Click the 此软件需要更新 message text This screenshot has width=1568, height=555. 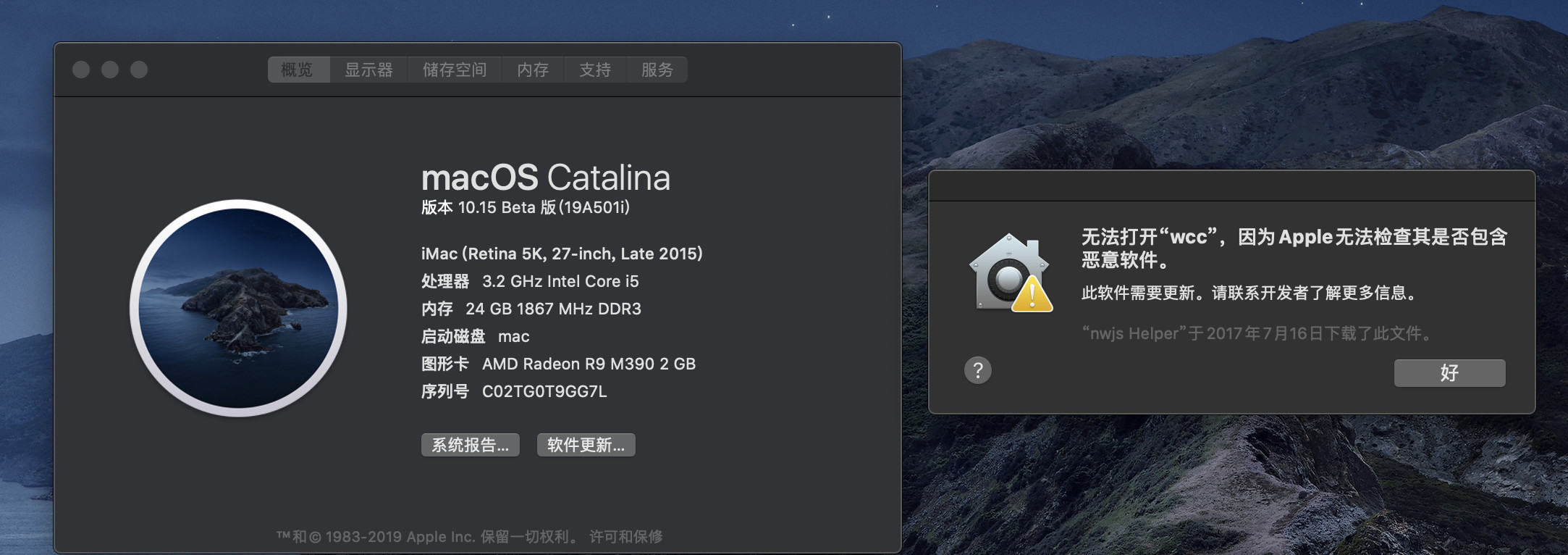coord(1249,293)
